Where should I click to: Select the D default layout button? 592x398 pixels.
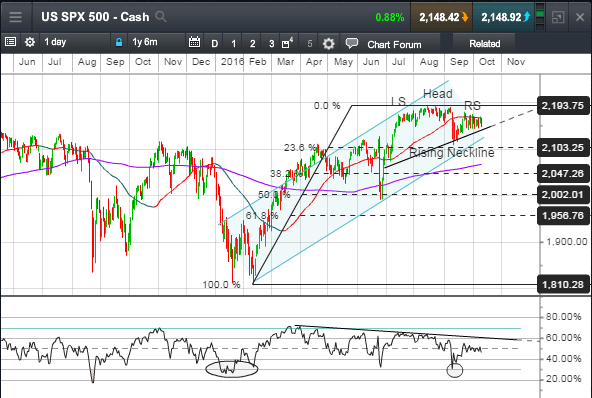pos(214,43)
